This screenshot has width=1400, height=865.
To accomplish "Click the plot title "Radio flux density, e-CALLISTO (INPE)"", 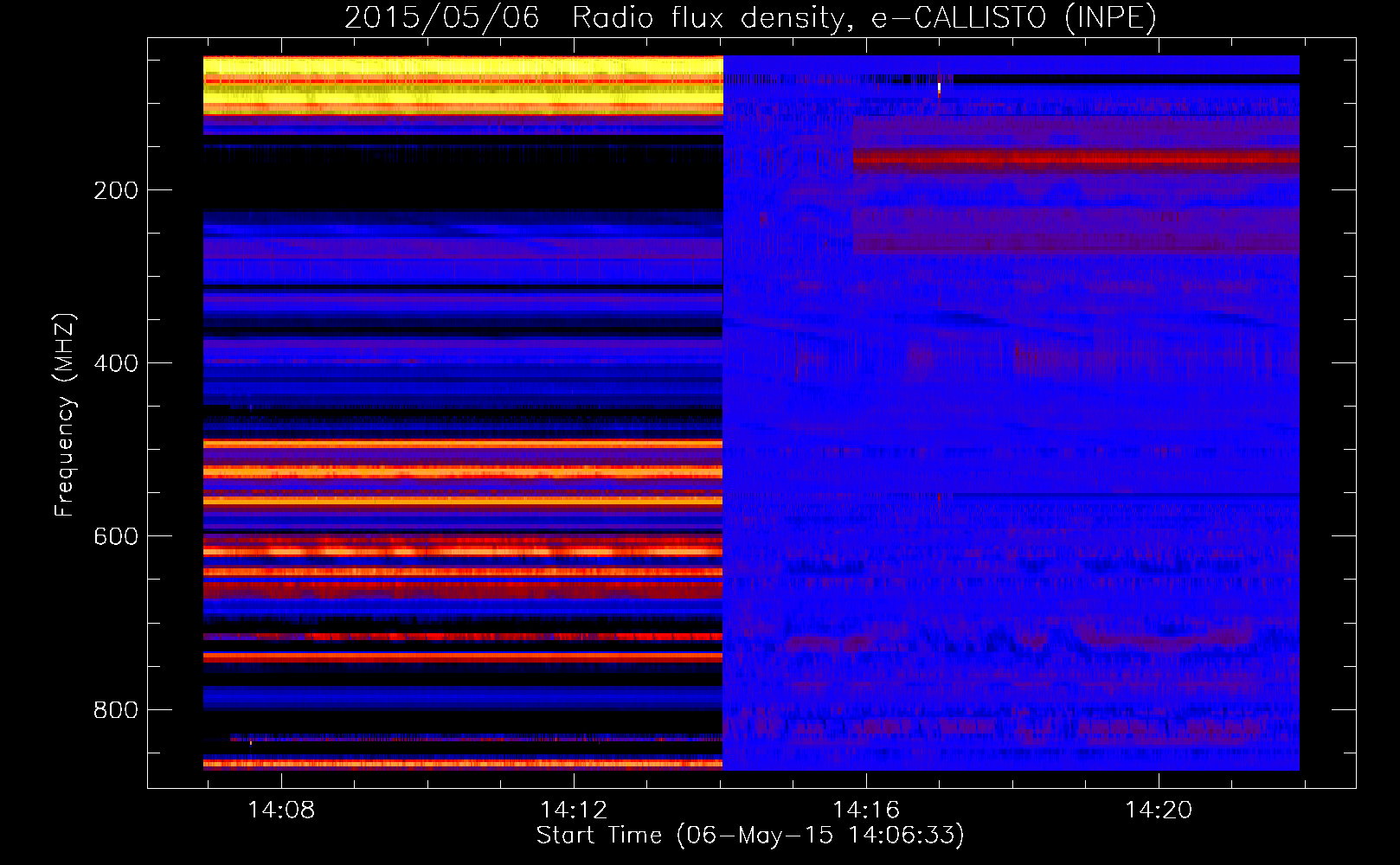I will (x=864, y=17).
